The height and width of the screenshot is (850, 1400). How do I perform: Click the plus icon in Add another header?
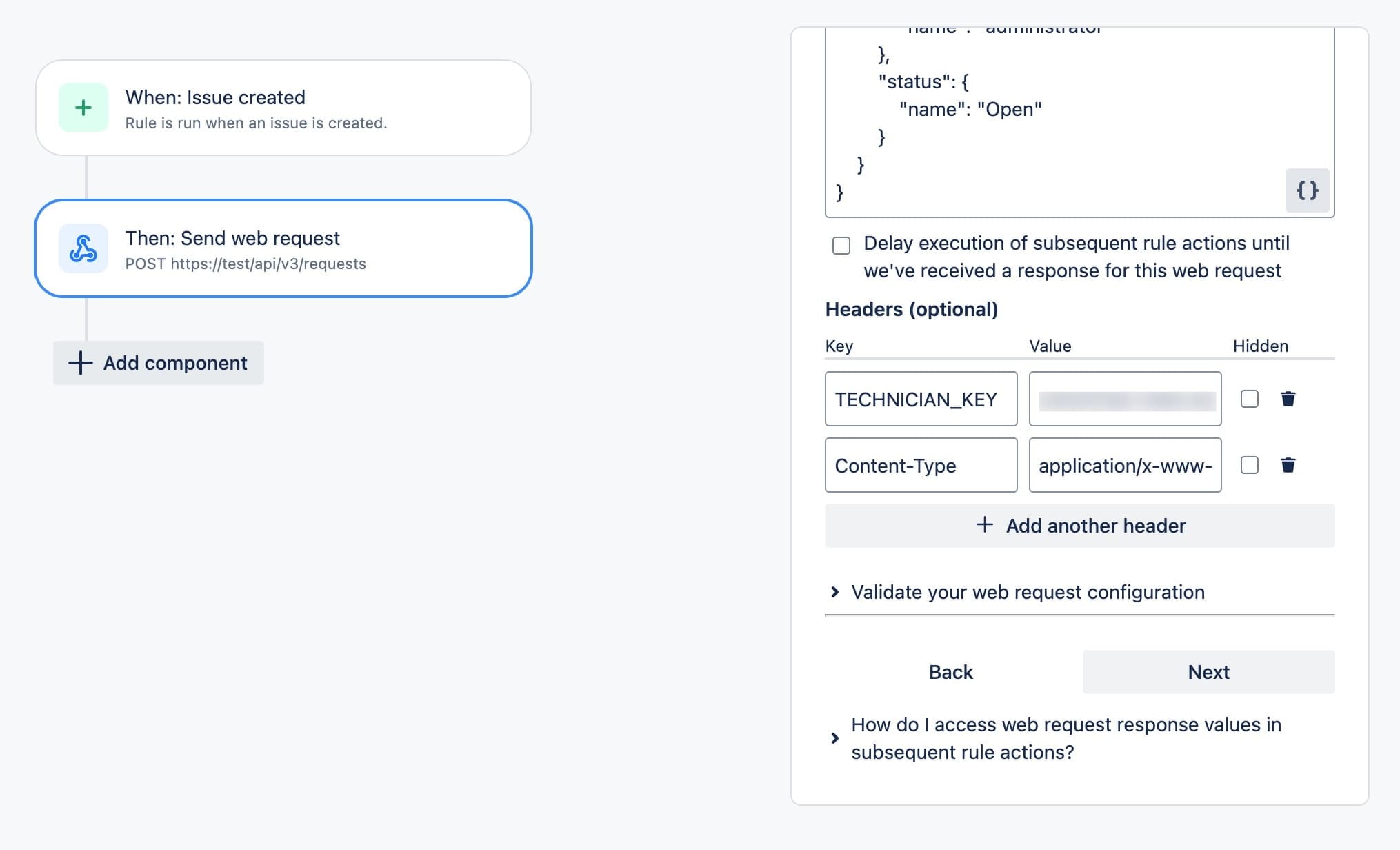[x=985, y=525]
